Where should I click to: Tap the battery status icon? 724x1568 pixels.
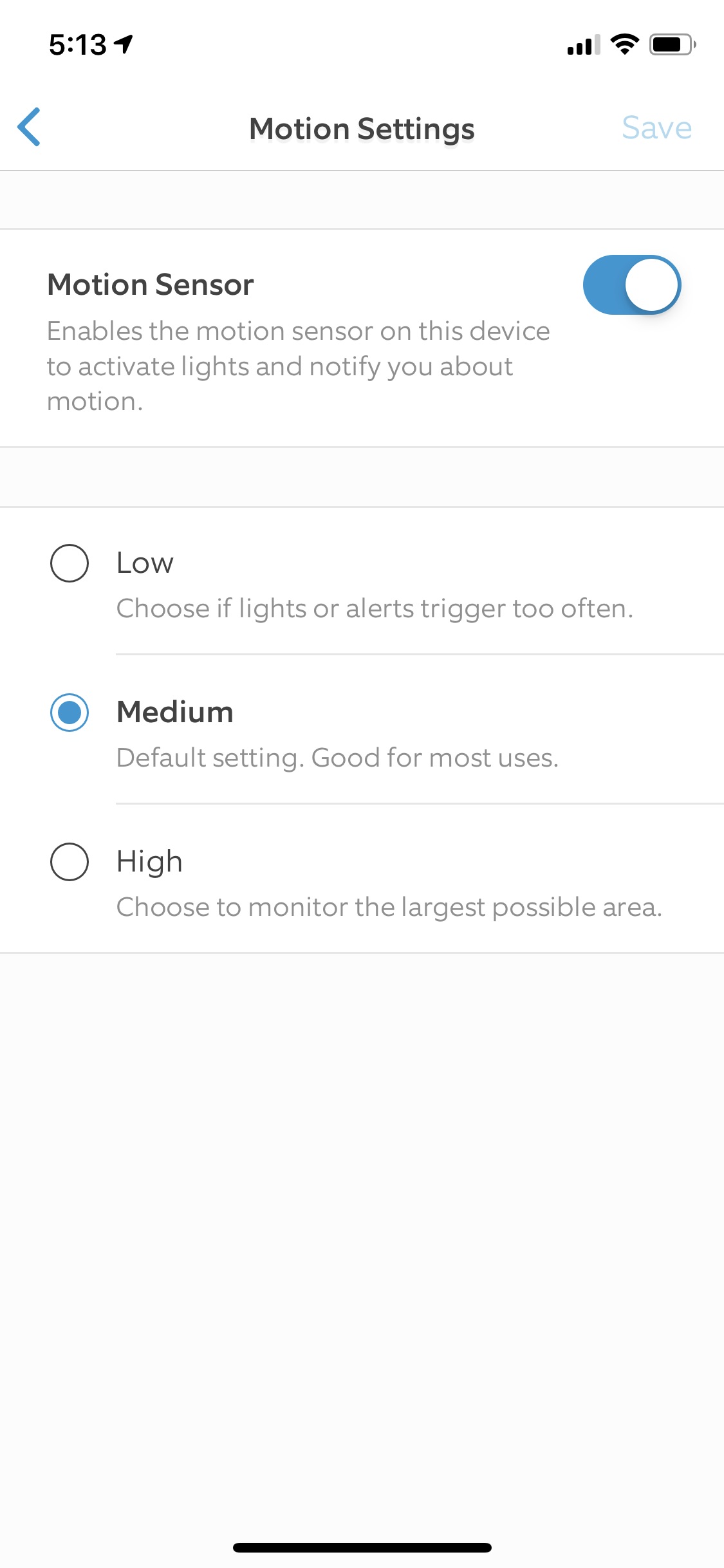tap(673, 44)
